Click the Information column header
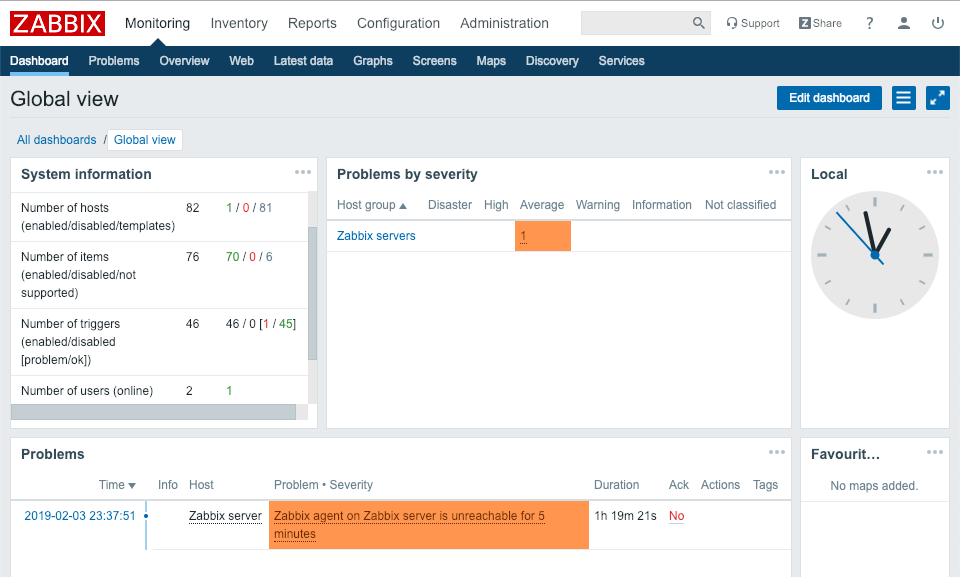This screenshot has width=960, height=577. coord(661,205)
